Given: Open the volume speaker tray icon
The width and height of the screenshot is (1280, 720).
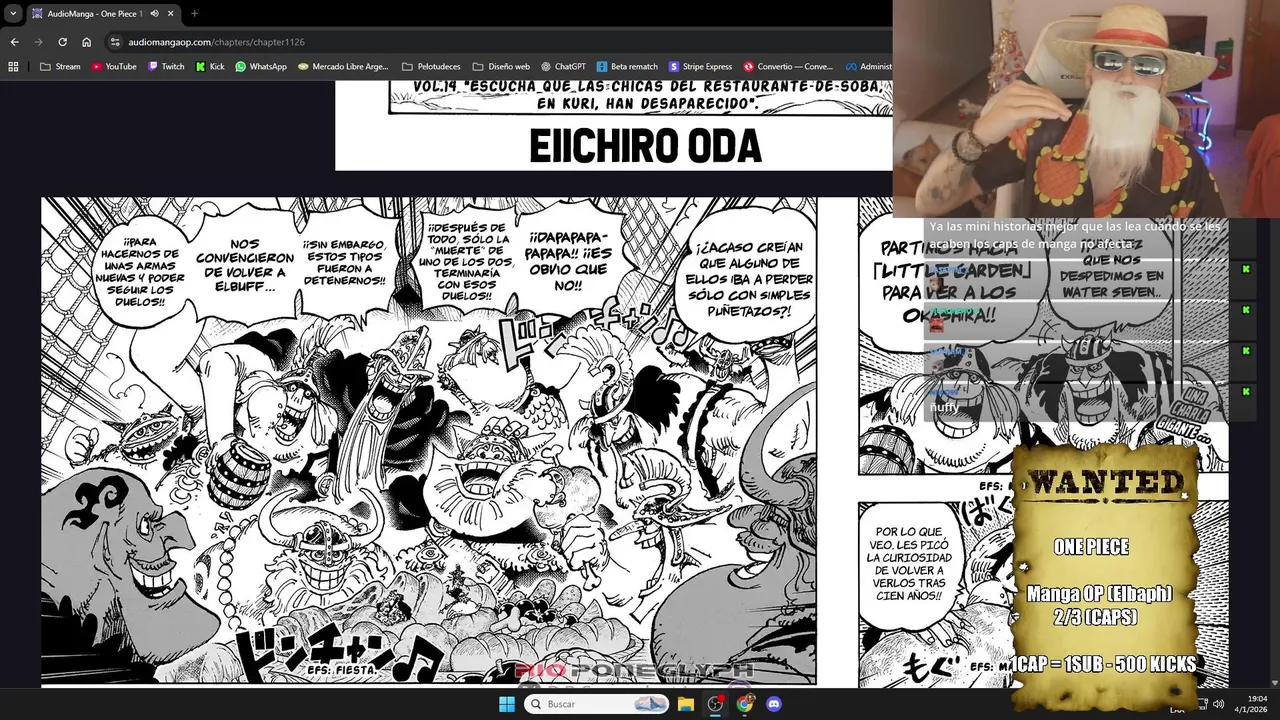Looking at the screenshot, I should click(x=1218, y=704).
